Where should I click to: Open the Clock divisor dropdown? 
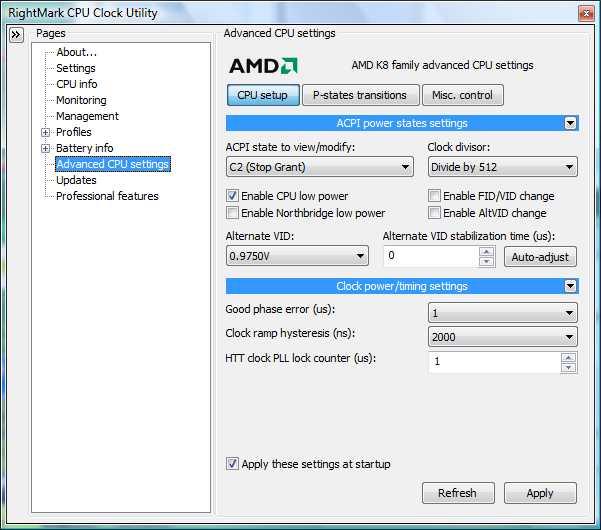502,167
